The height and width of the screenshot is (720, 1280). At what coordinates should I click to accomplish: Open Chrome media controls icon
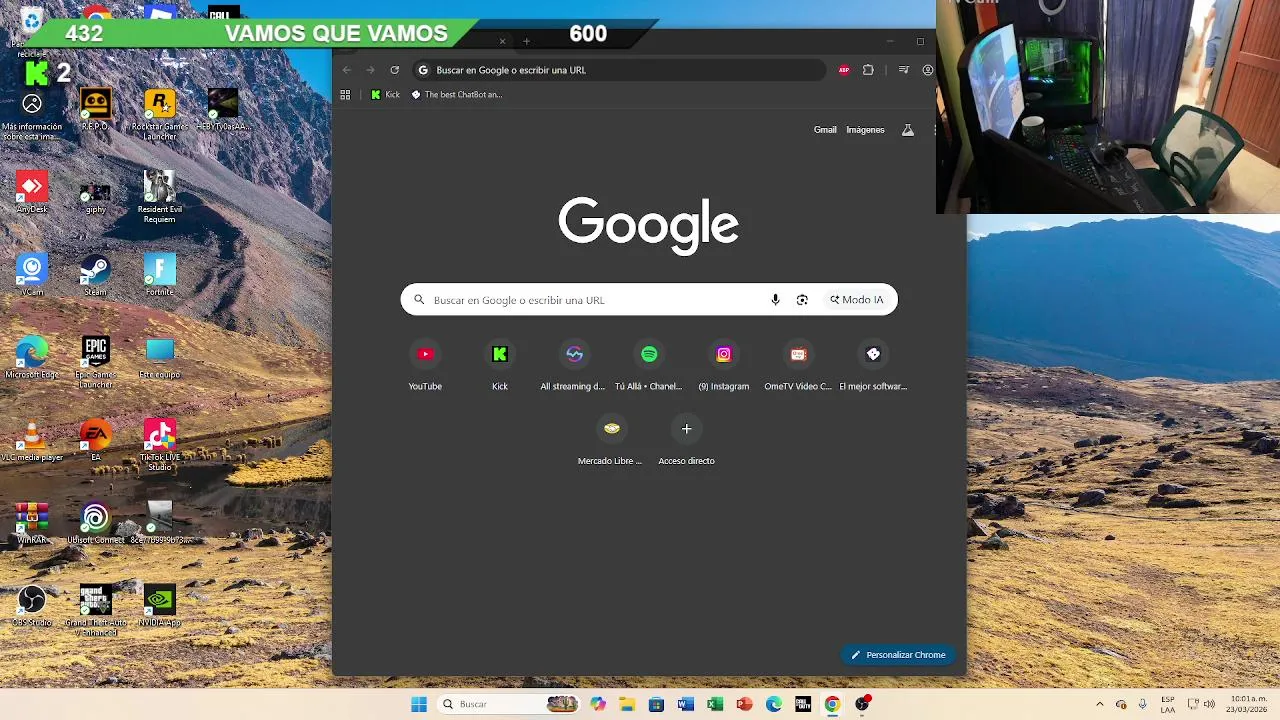904,70
